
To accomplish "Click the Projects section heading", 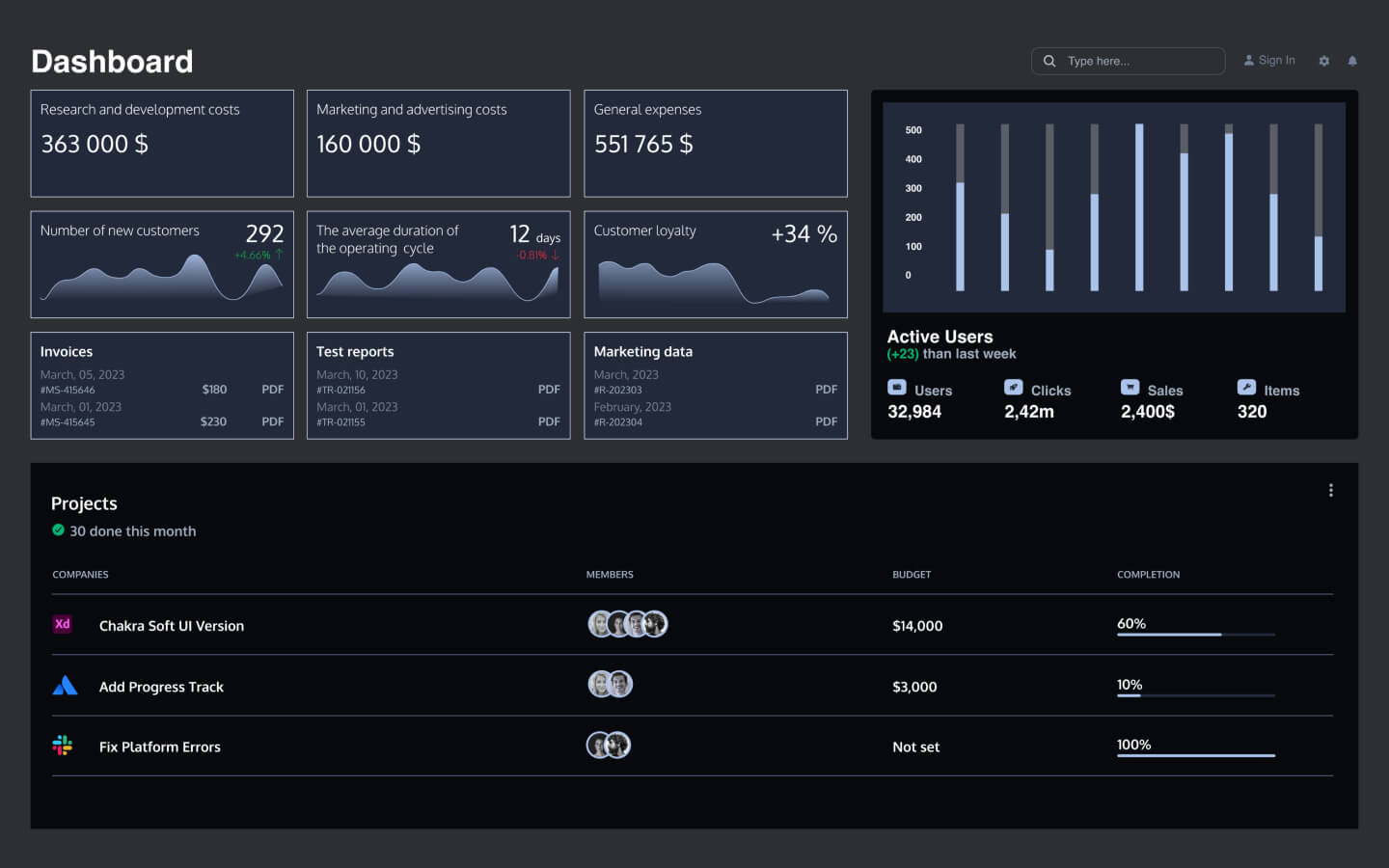I will coord(84,503).
